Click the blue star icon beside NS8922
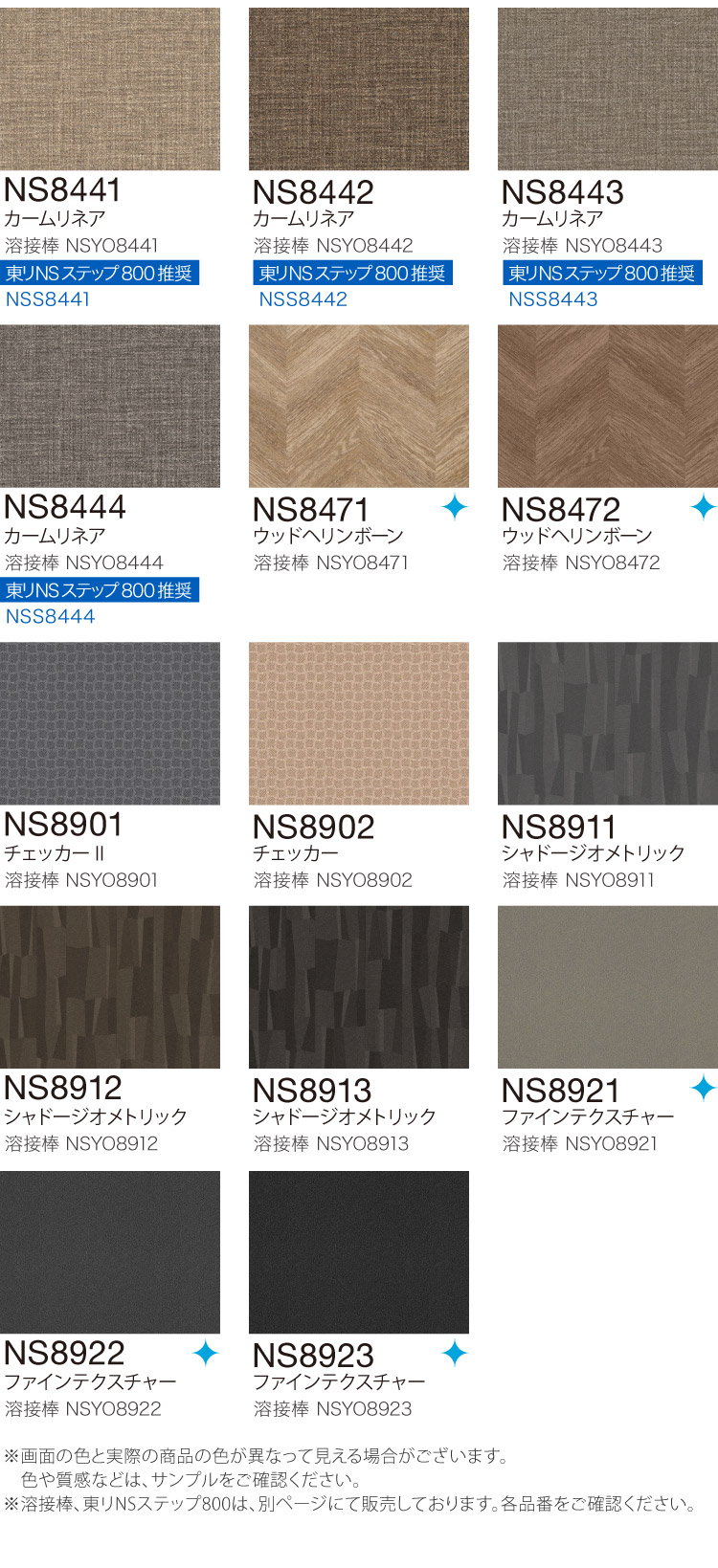718x1568 pixels. [x=206, y=1353]
